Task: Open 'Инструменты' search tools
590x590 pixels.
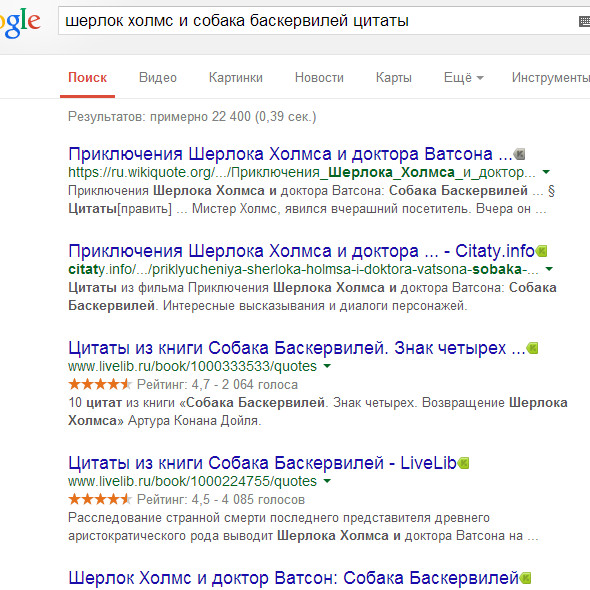Action: tap(550, 78)
